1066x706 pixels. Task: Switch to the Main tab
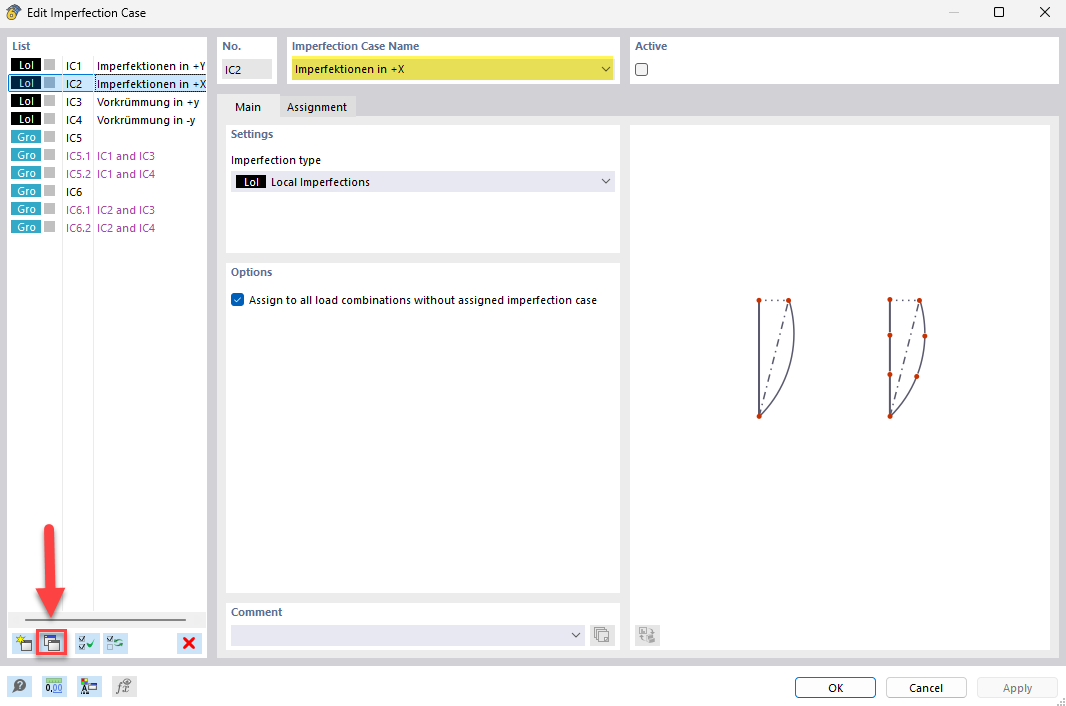247,106
